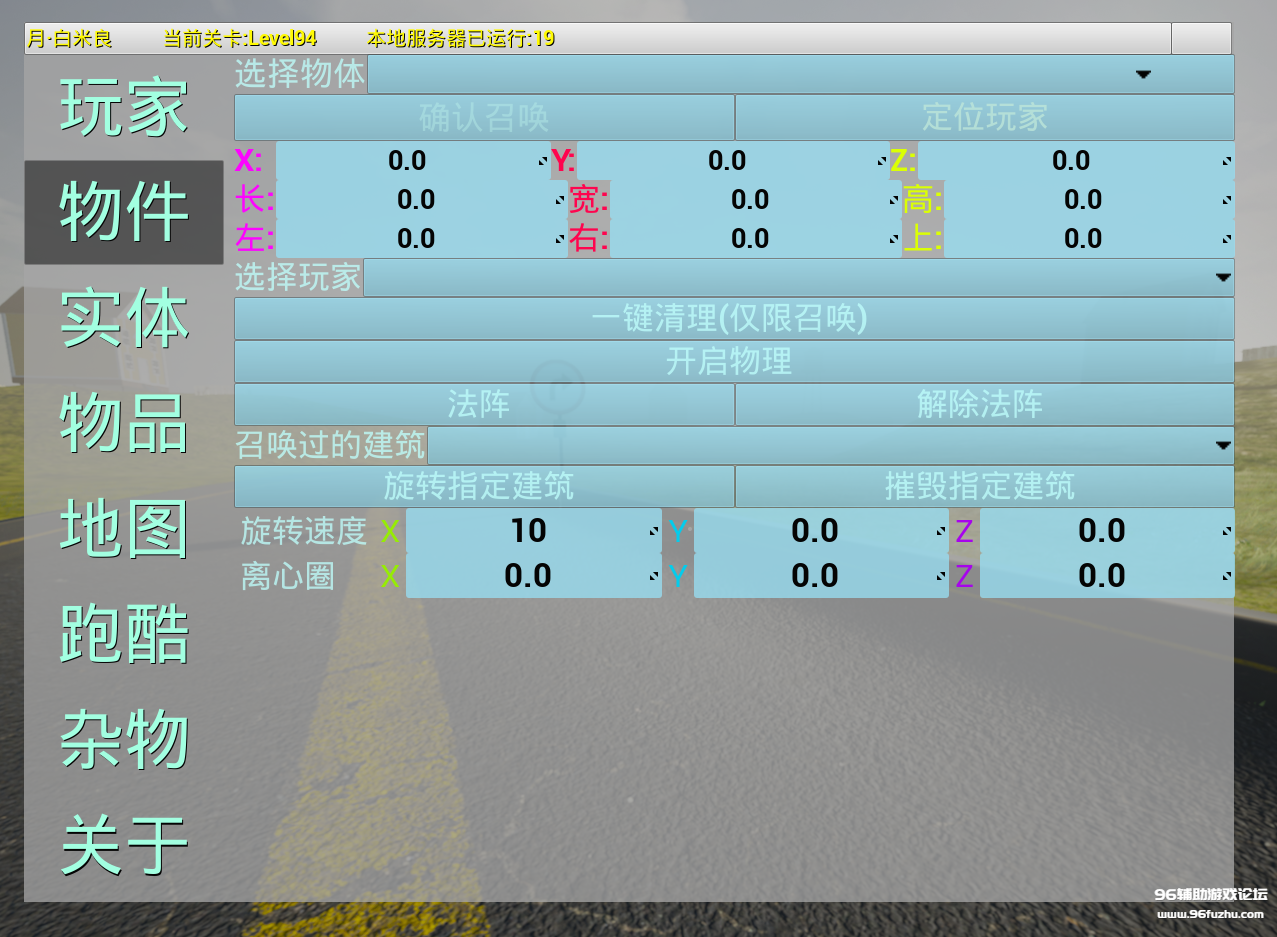
Task: Click the 月·白米良 name text
Action: (x=69, y=39)
